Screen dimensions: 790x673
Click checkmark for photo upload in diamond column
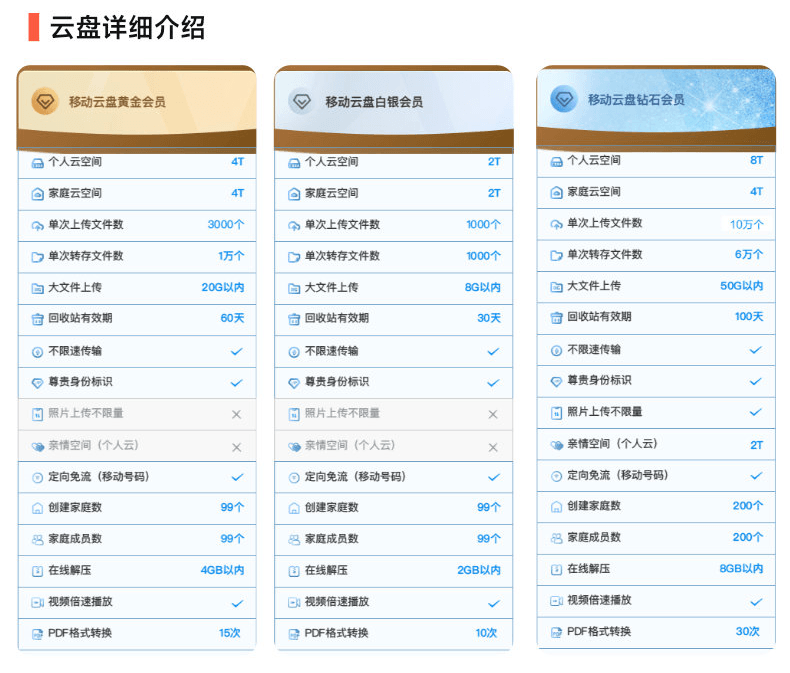click(756, 412)
